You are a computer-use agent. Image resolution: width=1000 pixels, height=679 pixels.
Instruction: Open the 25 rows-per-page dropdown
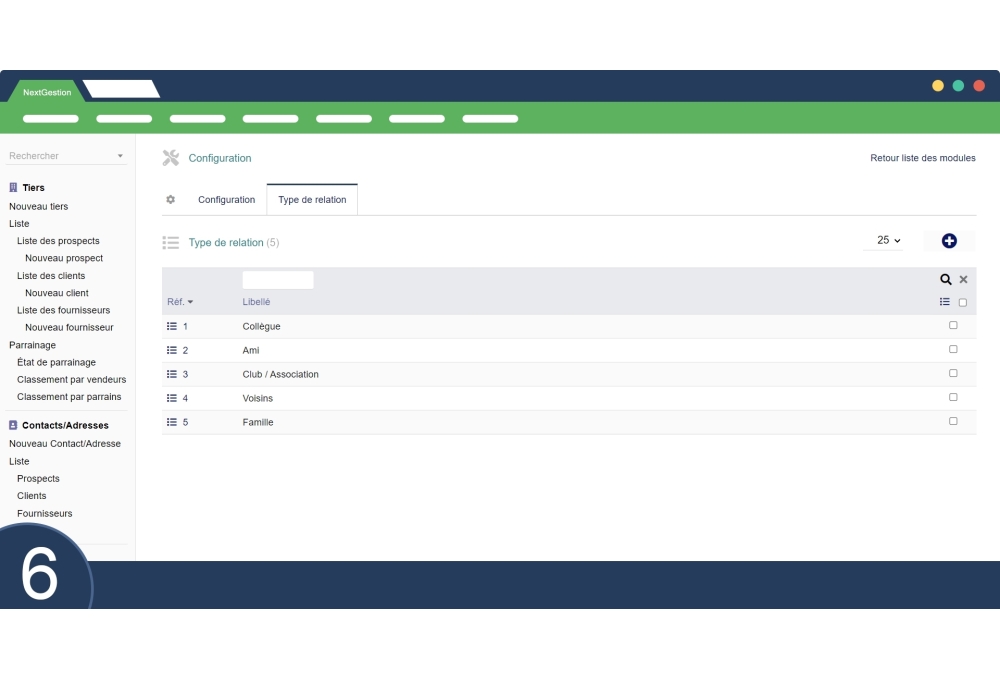[888, 241]
